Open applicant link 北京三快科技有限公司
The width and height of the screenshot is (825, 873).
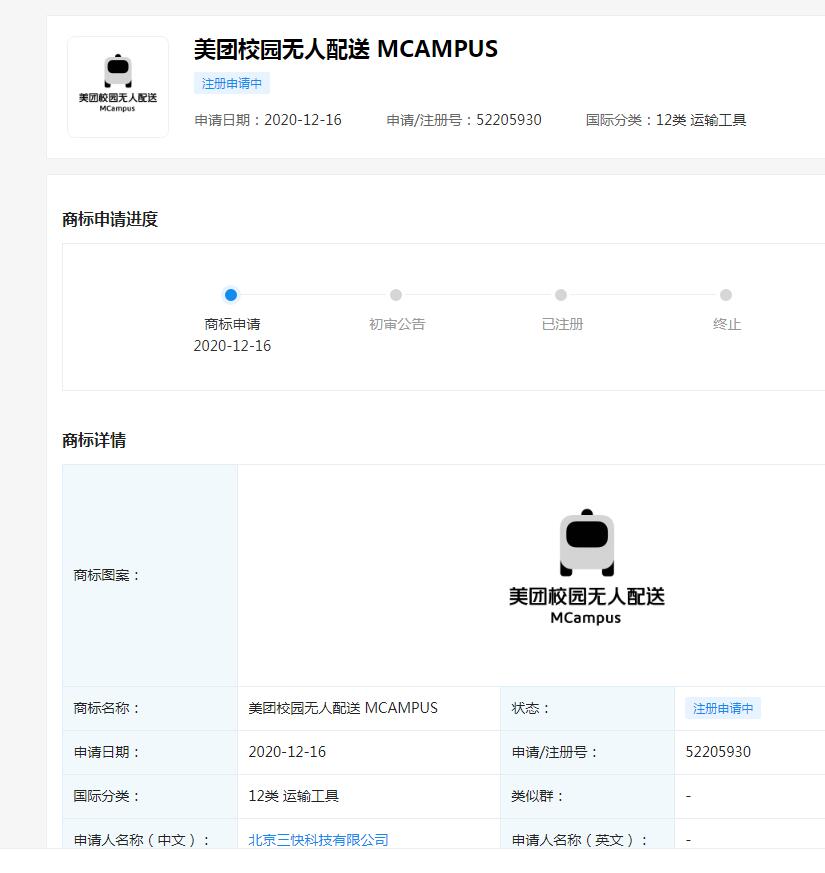tap(318, 840)
